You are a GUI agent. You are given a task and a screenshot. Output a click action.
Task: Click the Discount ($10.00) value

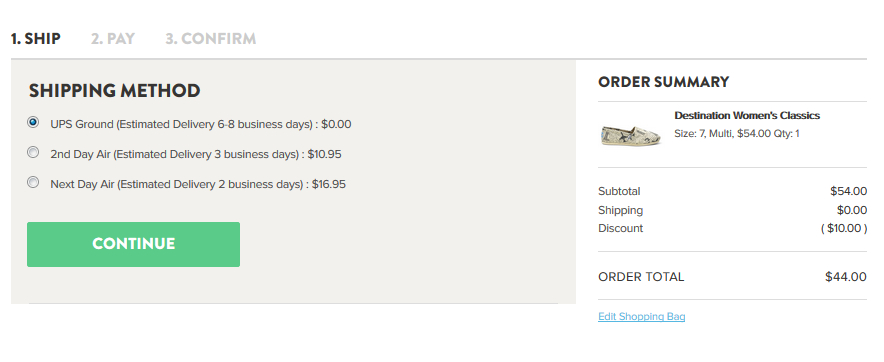[843, 228]
